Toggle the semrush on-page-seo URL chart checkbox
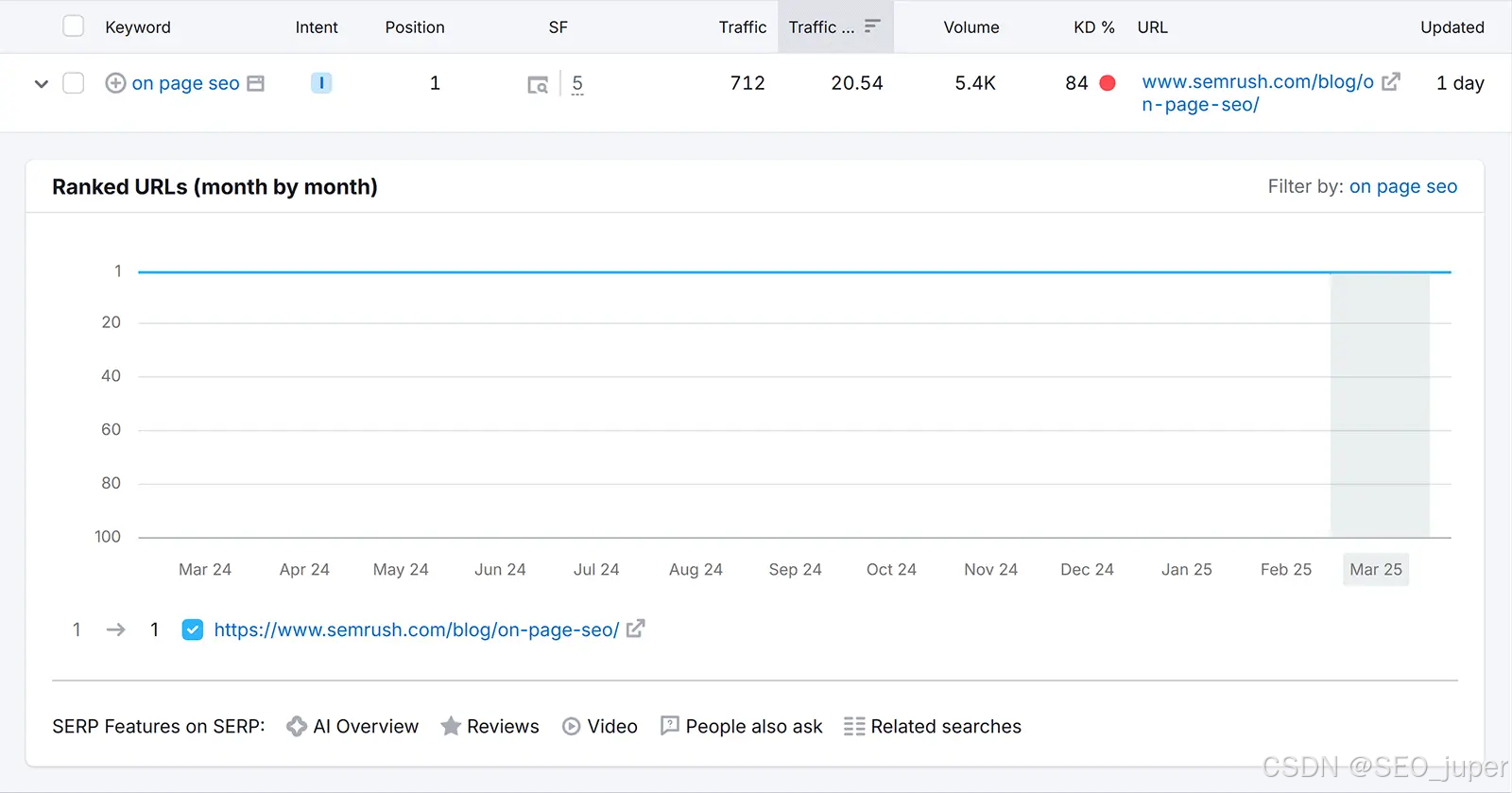 point(192,629)
